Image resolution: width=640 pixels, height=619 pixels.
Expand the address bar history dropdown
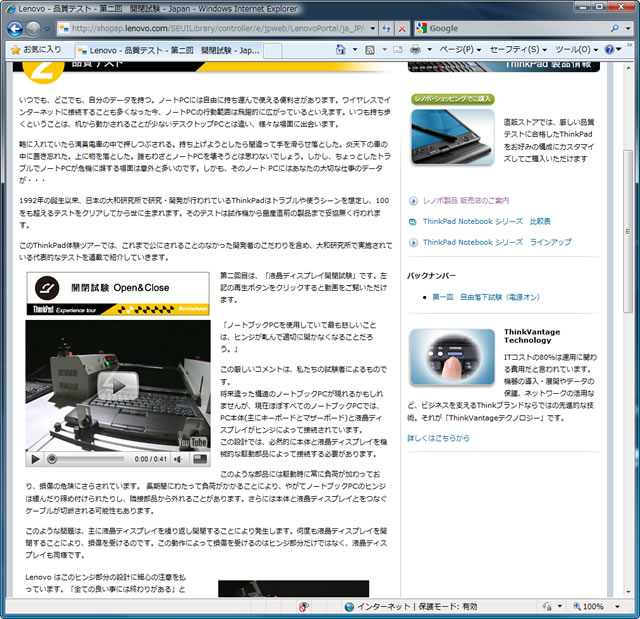(x=373, y=29)
